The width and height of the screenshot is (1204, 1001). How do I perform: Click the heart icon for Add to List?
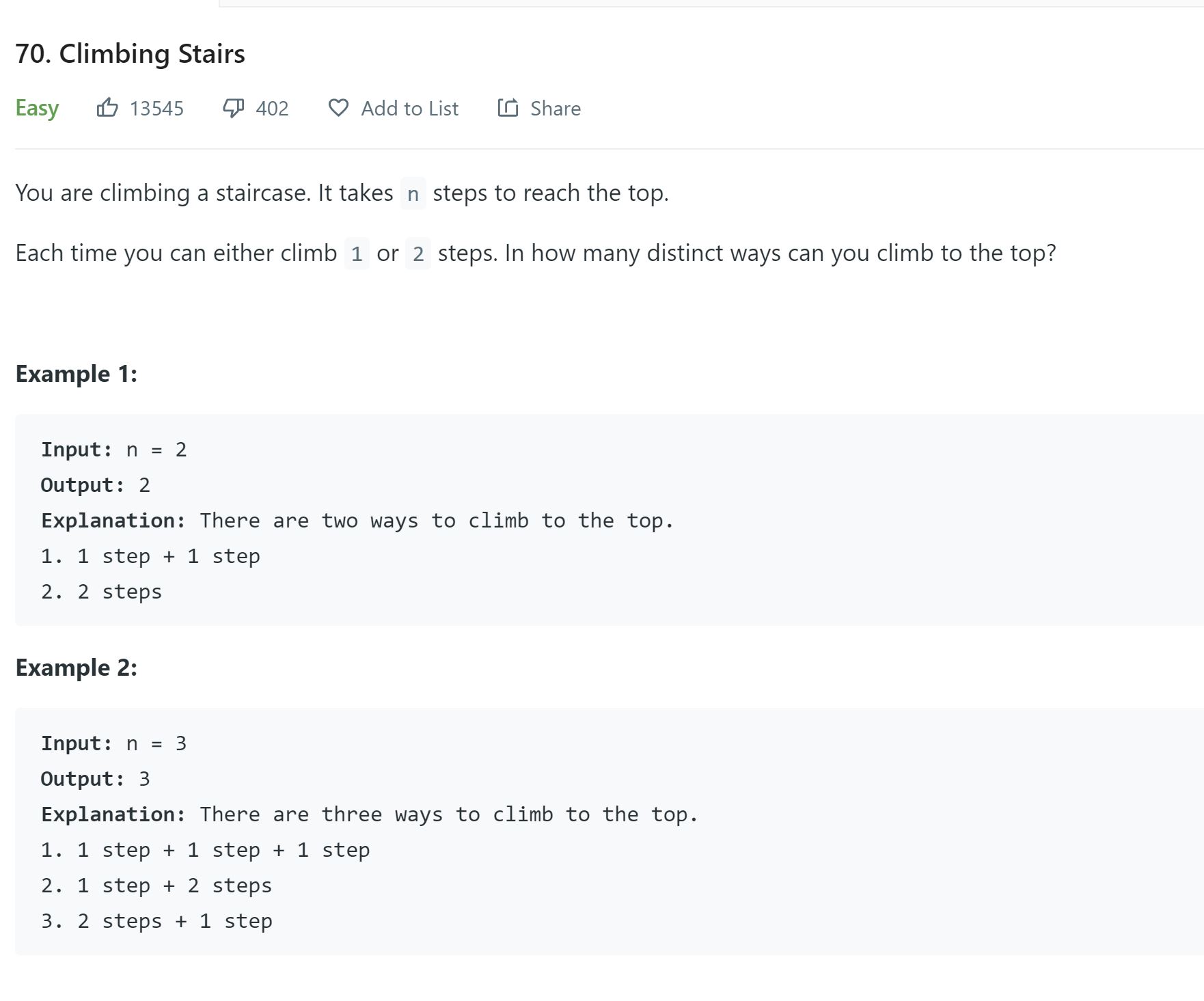pos(338,108)
